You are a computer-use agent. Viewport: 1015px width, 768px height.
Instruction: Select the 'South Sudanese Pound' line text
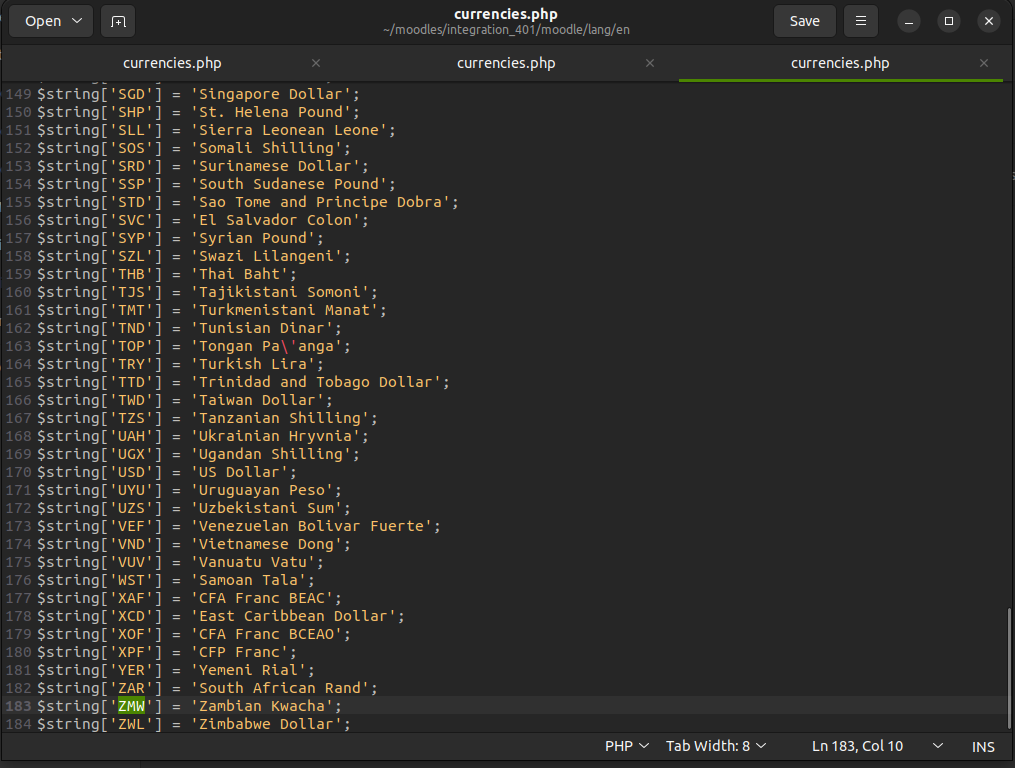coord(289,185)
